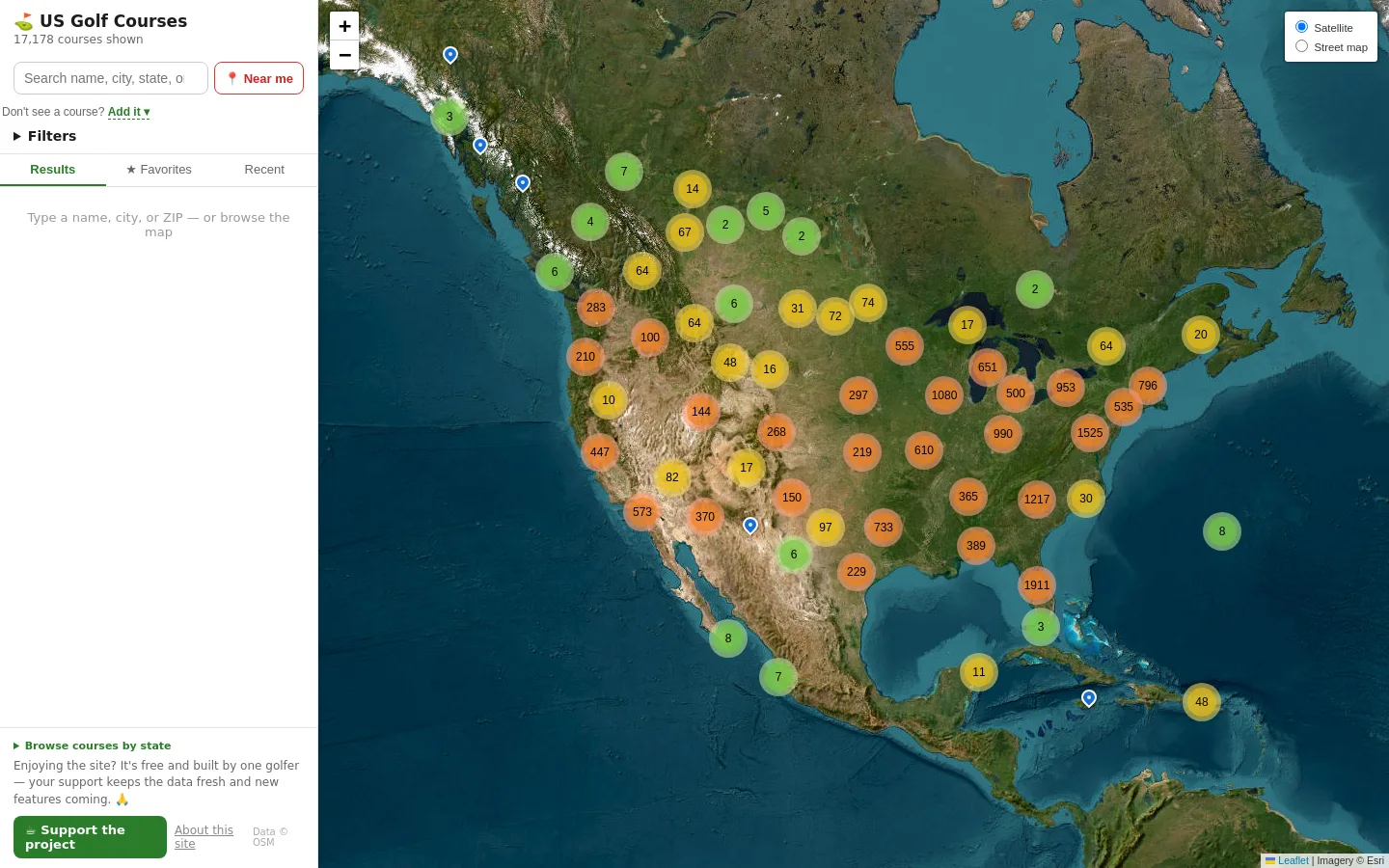Click the northernmost blue pin marker in Alaska

click(x=450, y=55)
